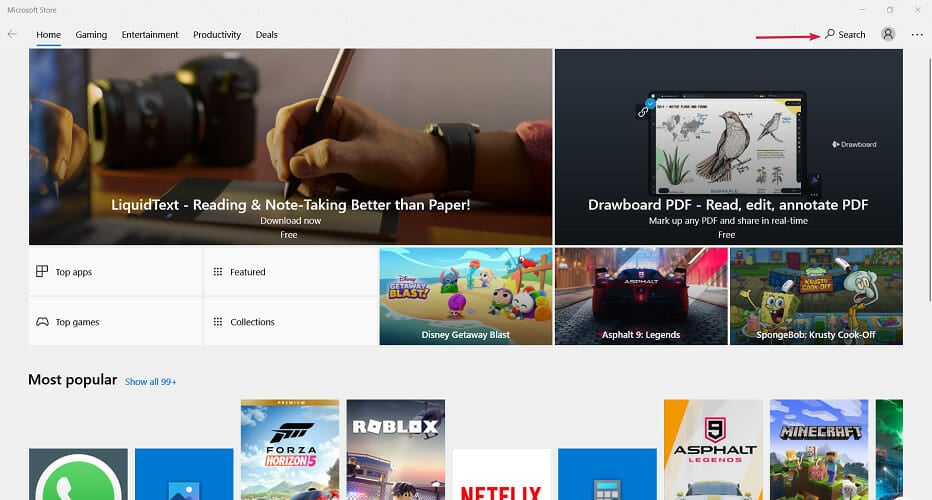Open the blue Calculator app tile
Screen dimensions: 932x500
607,474
